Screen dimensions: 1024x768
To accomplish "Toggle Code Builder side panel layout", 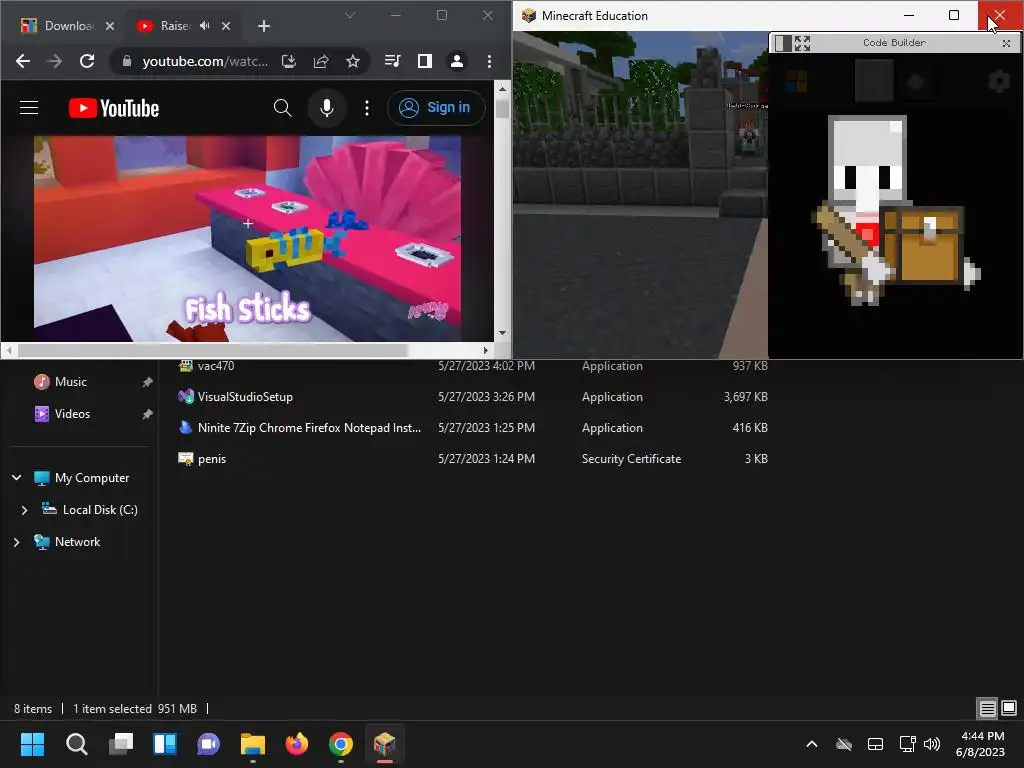I will point(783,43).
